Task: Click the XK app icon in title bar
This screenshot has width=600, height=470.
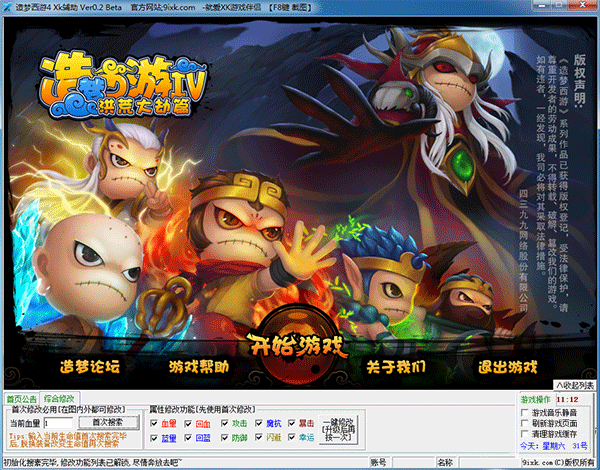Action: coord(7,7)
